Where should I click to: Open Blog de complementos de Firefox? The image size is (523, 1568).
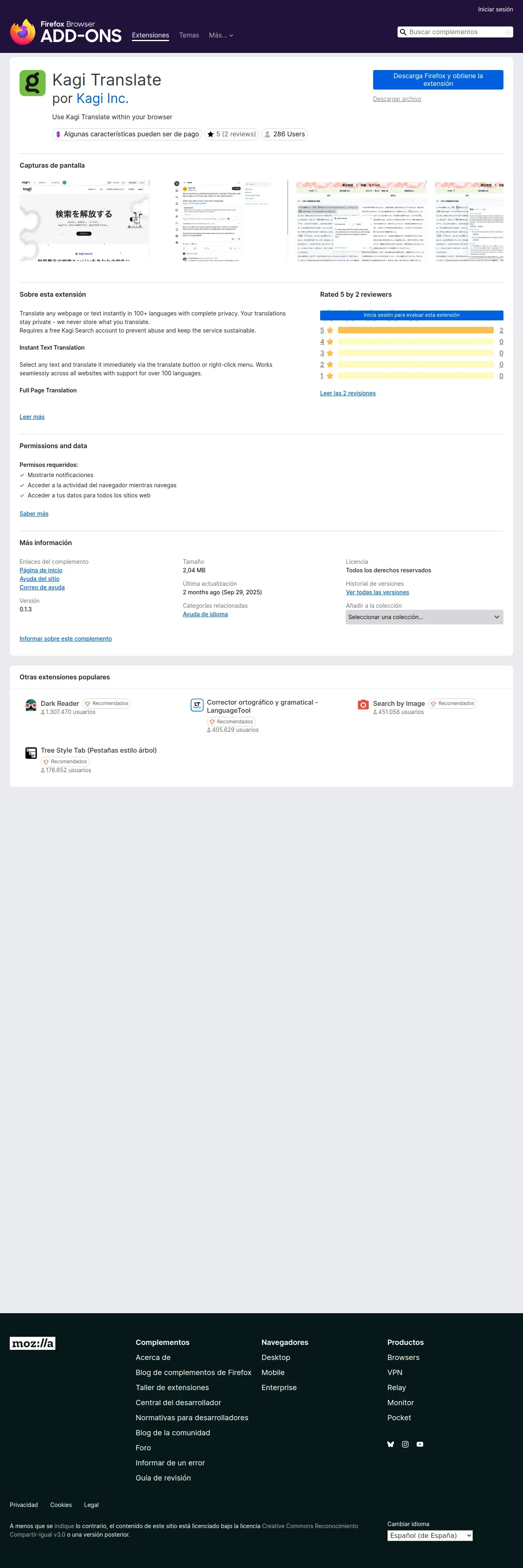pos(193,1373)
